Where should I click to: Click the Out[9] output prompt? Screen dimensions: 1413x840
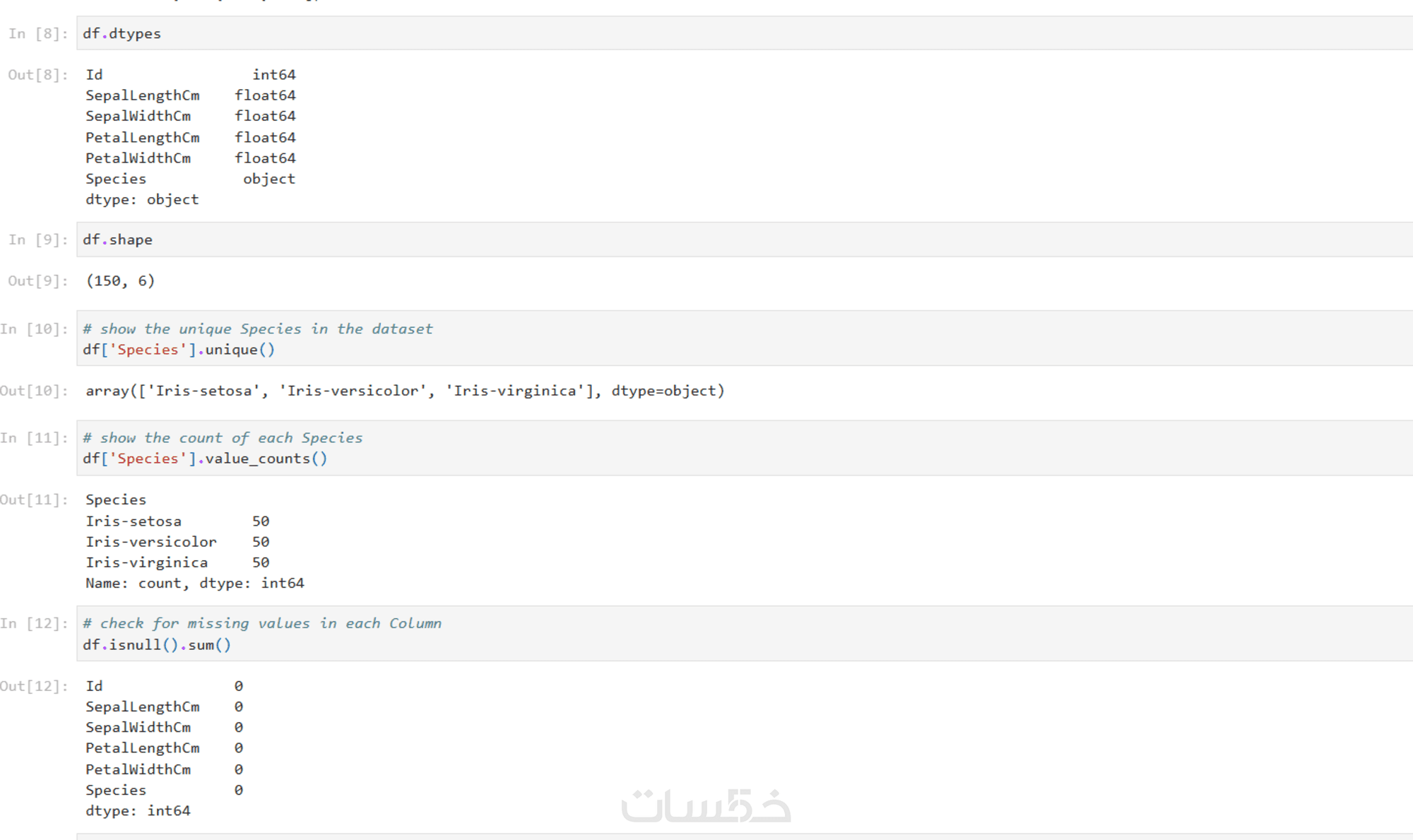[37, 281]
